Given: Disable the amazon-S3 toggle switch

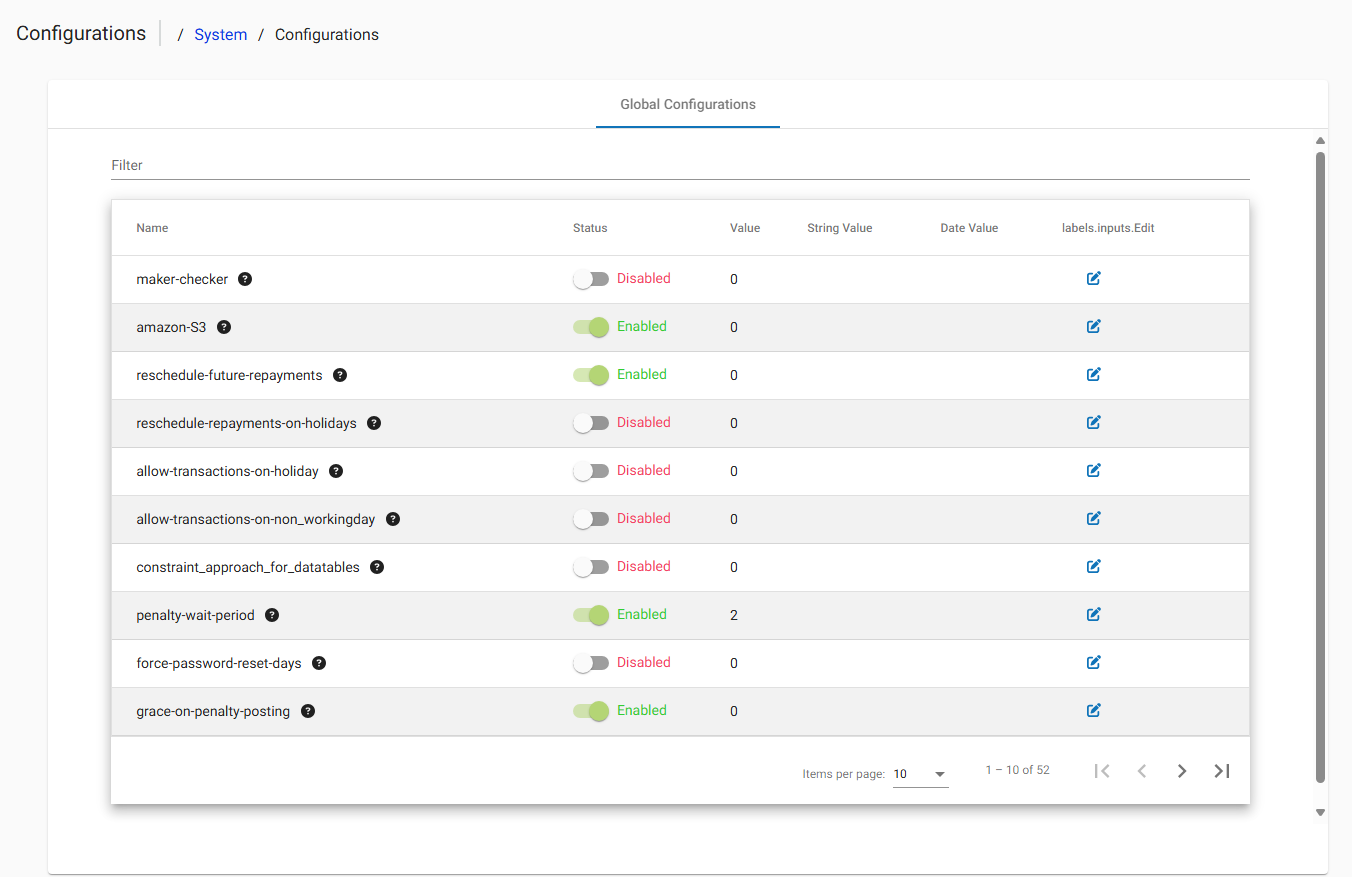Looking at the screenshot, I should [591, 327].
